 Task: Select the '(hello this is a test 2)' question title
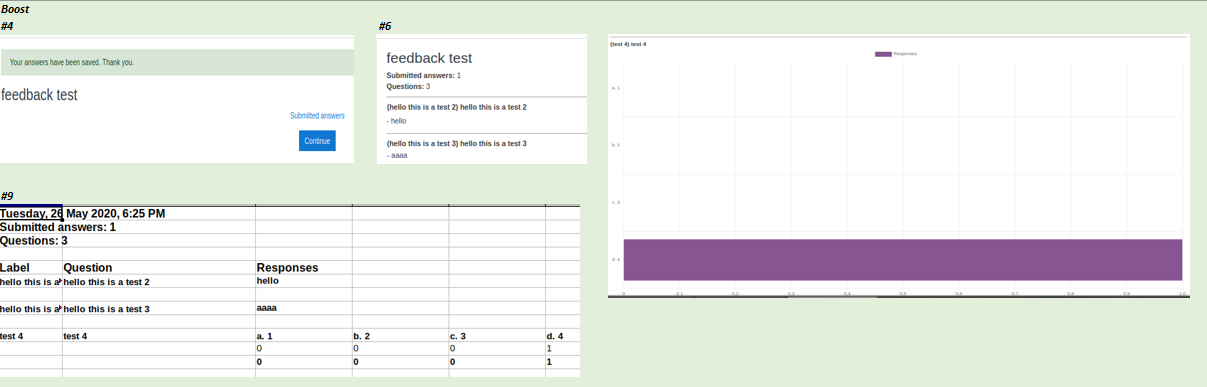pos(456,107)
